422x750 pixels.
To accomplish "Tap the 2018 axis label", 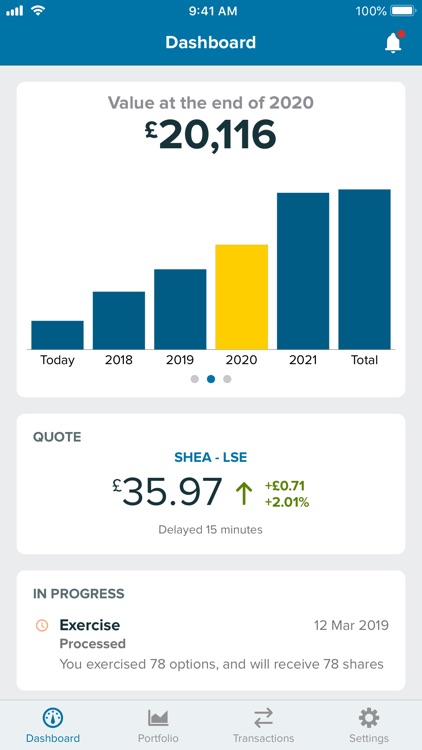I will (119, 360).
